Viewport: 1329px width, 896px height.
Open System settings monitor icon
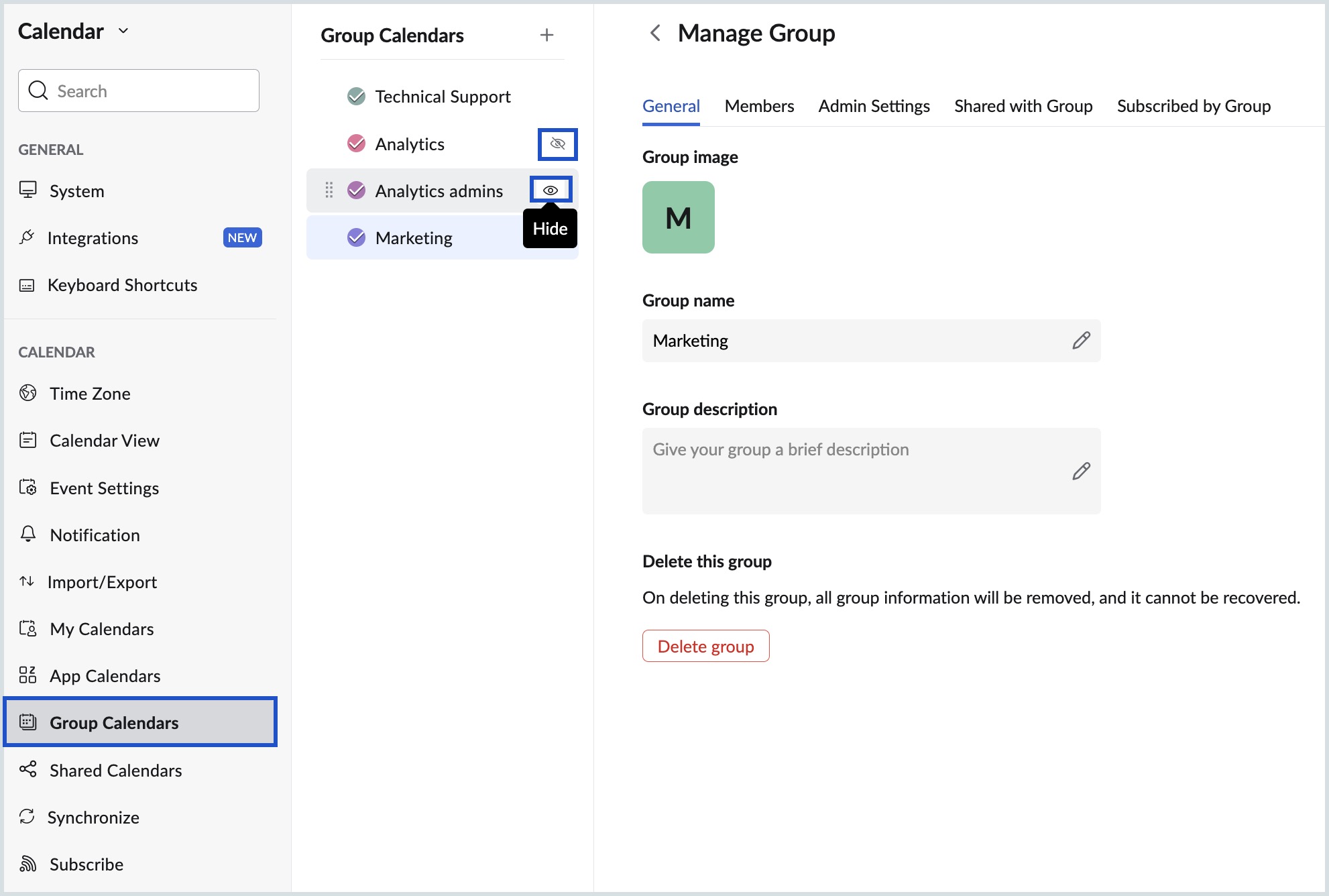click(27, 190)
